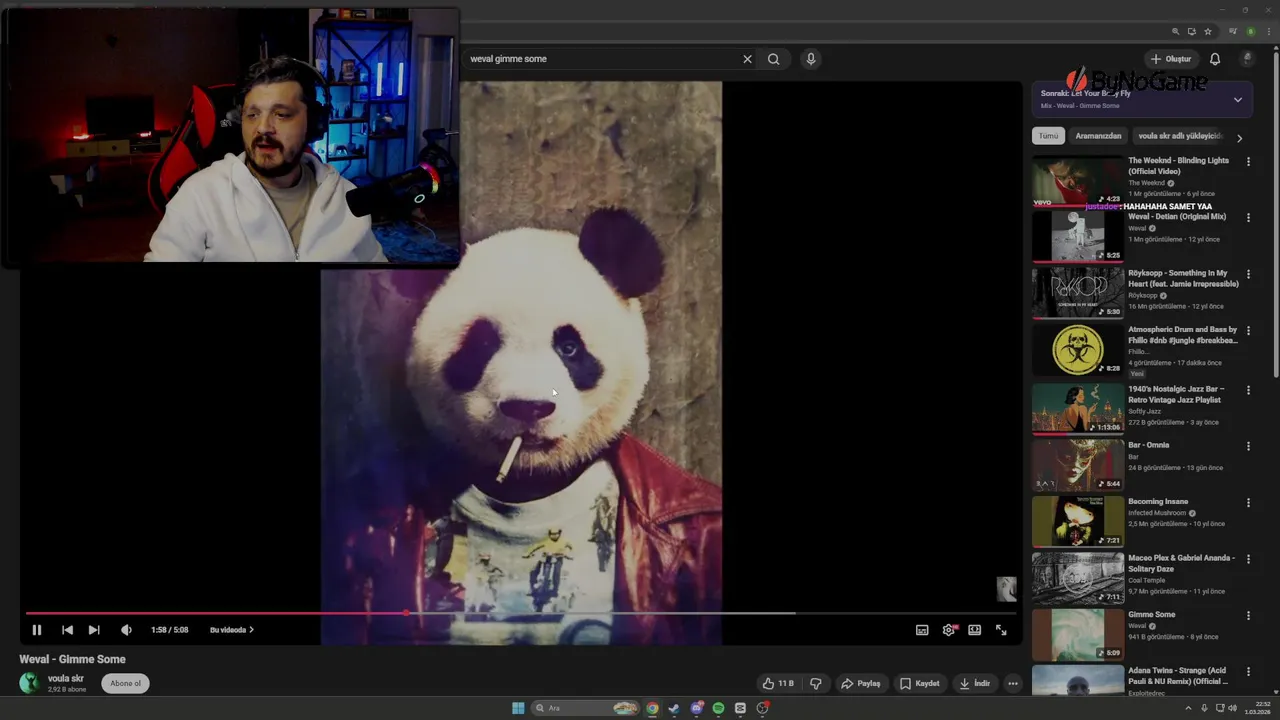Open the green Chrome profile button
Image resolution: width=1280 pixels, height=720 pixels.
click(x=1250, y=31)
